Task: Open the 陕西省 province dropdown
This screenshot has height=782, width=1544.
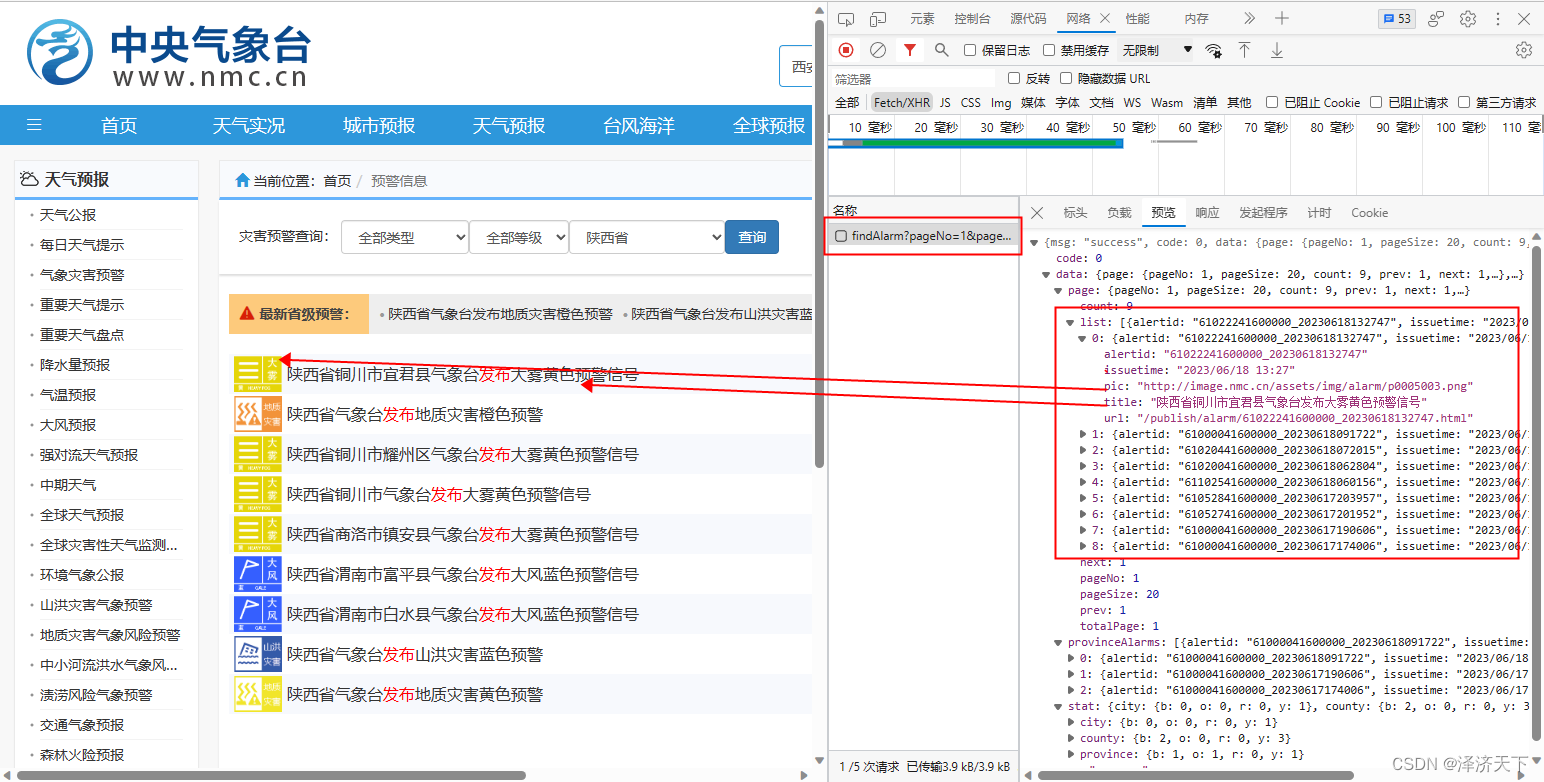Action: (x=647, y=237)
